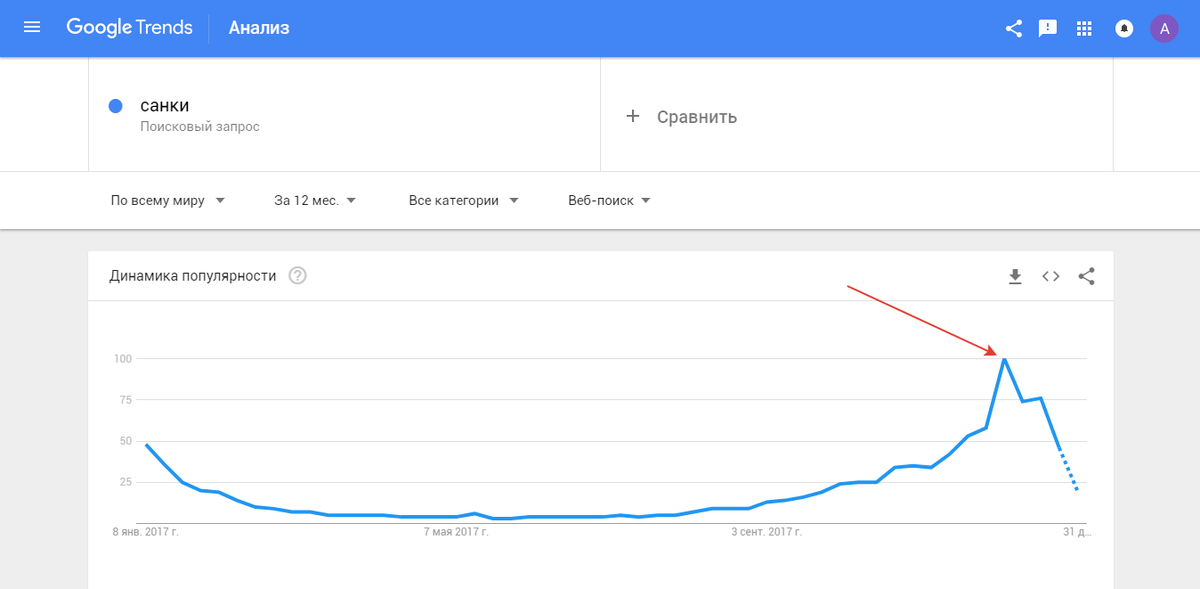Download the popularity chart data as CSV
The width and height of the screenshot is (1200, 589).
coord(1015,276)
